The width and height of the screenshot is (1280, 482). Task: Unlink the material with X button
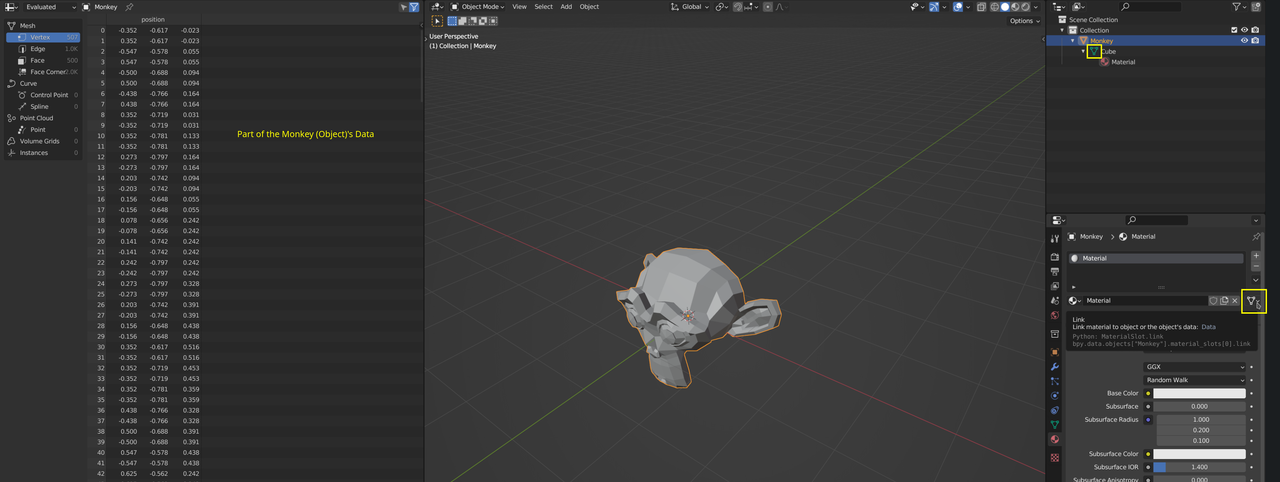(1235, 300)
